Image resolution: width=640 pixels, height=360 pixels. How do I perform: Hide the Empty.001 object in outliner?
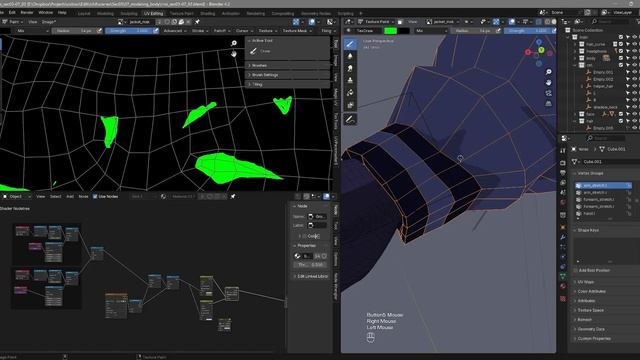pyautogui.click(x=635, y=72)
